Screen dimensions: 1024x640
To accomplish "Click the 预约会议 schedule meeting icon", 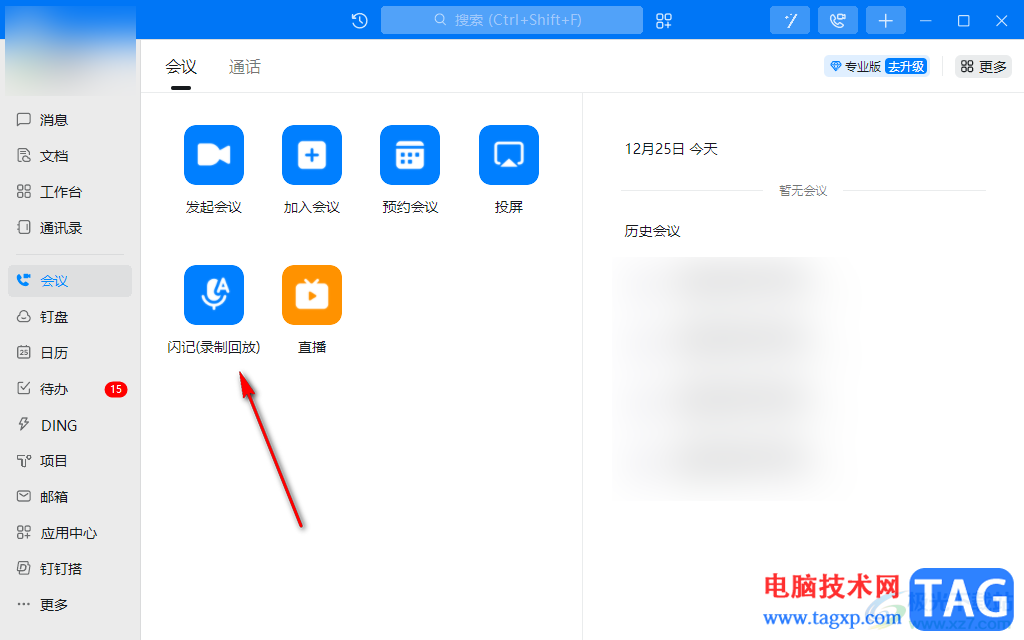I will point(410,155).
